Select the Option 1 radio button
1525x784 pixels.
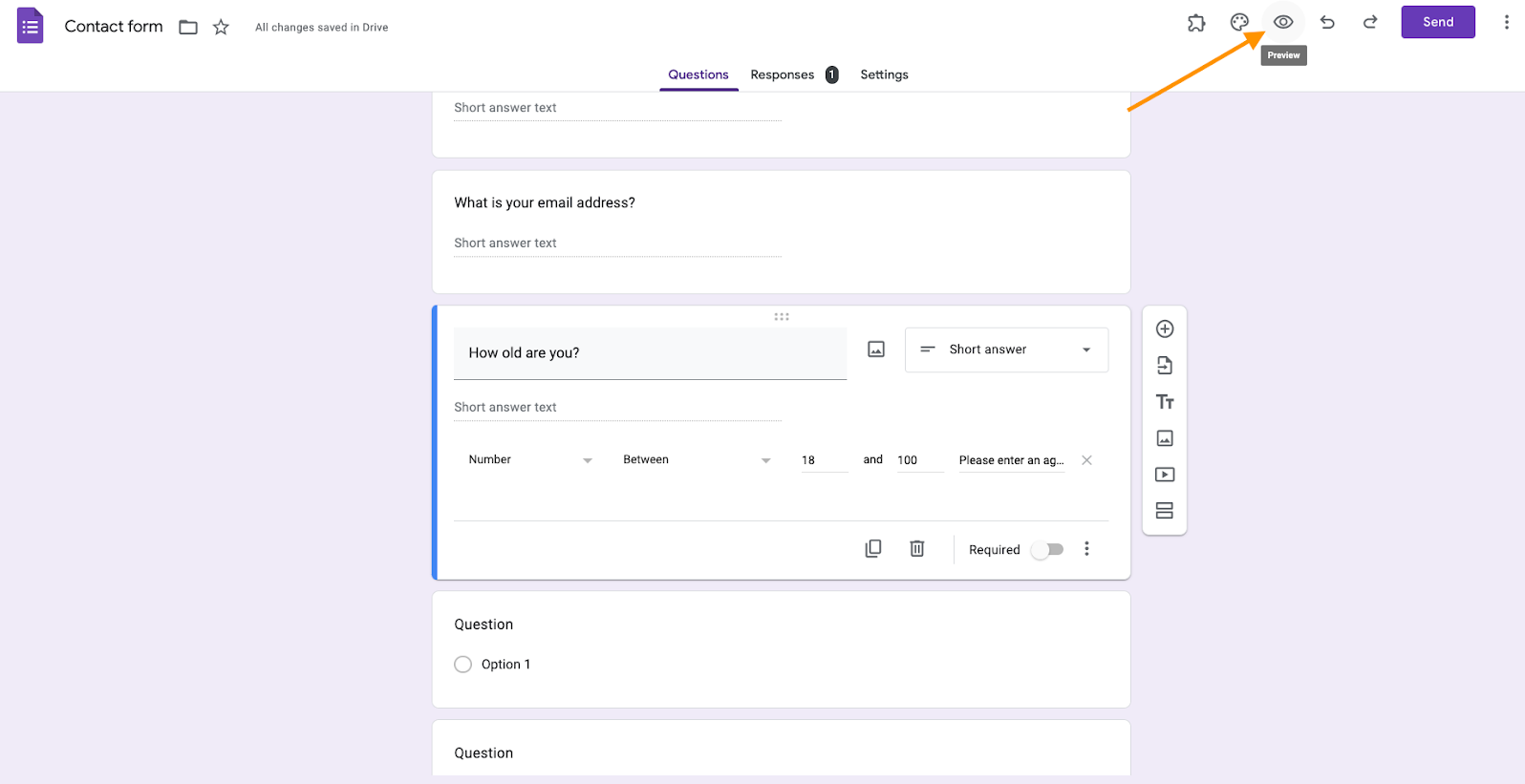(463, 665)
